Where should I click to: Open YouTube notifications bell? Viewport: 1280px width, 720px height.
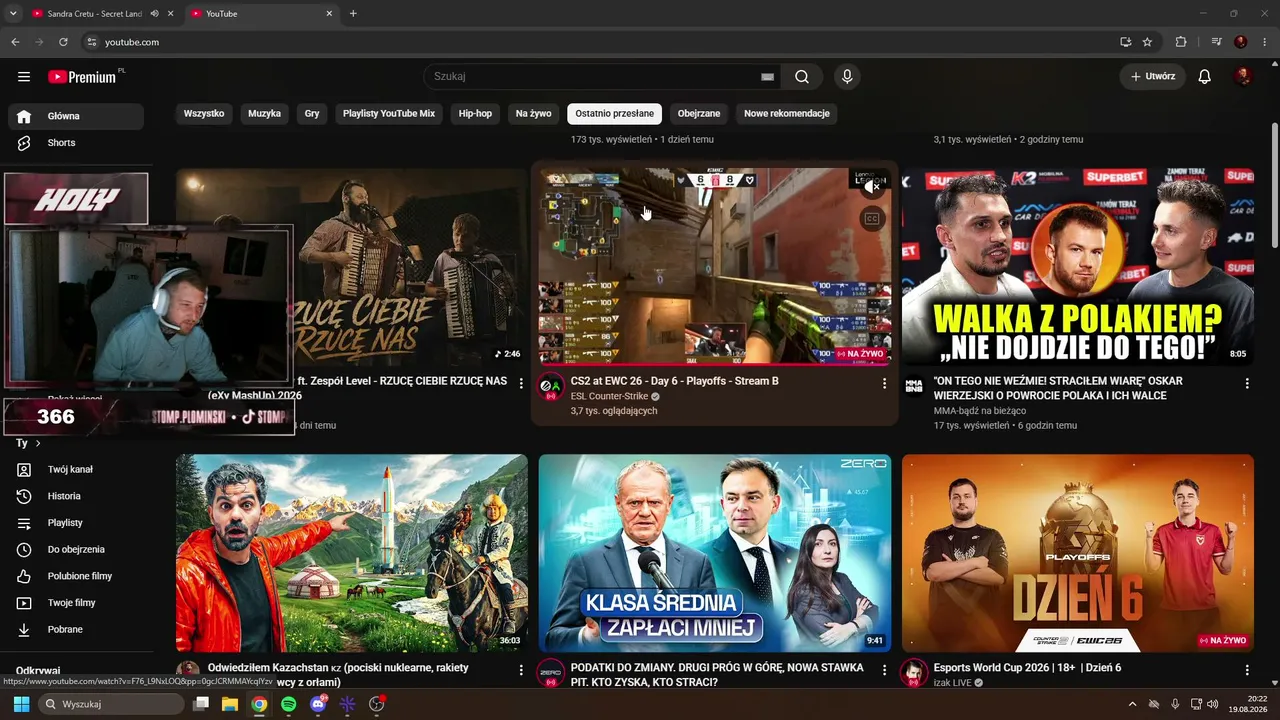(1205, 77)
